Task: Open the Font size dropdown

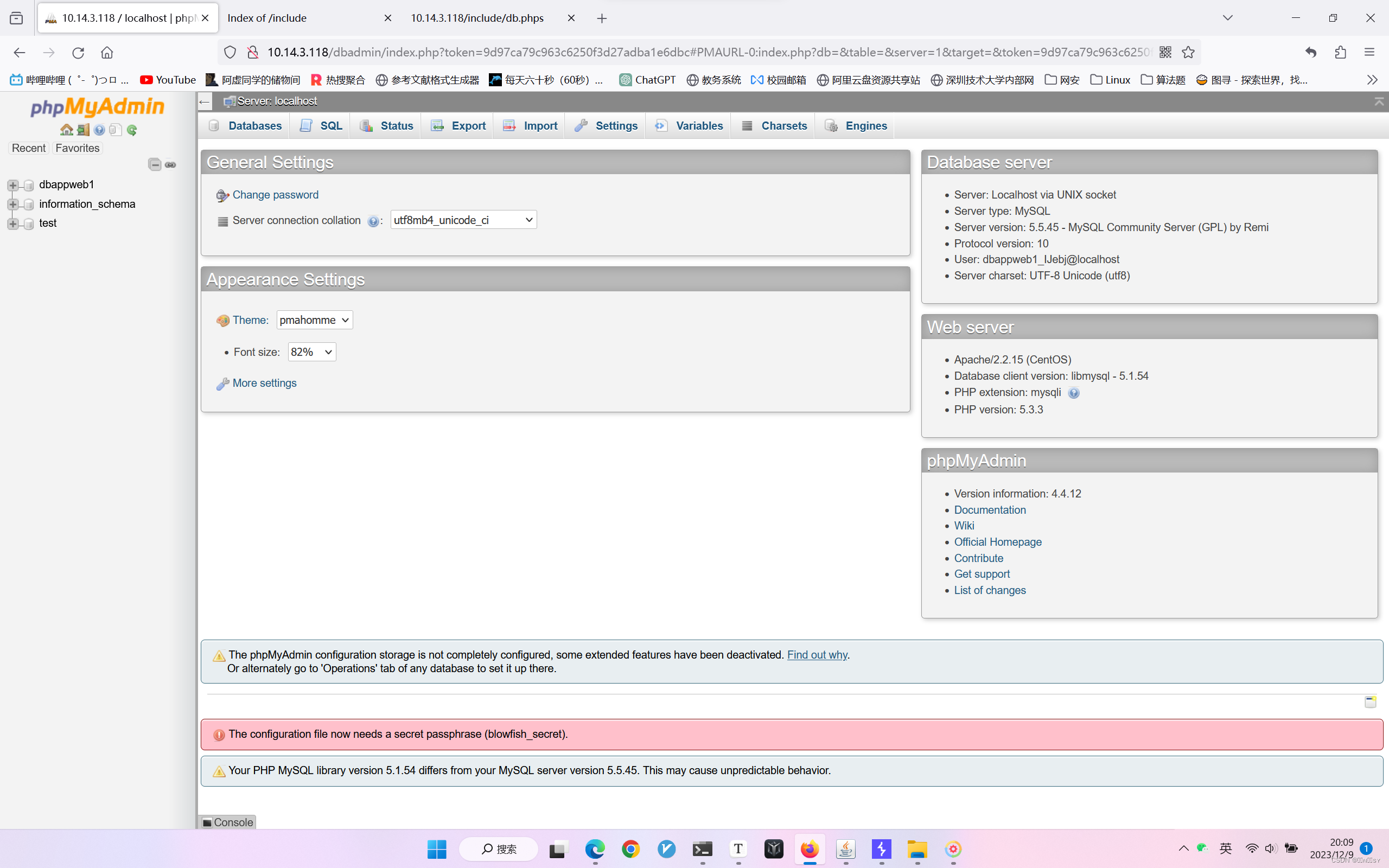Action: tap(311, 352)
